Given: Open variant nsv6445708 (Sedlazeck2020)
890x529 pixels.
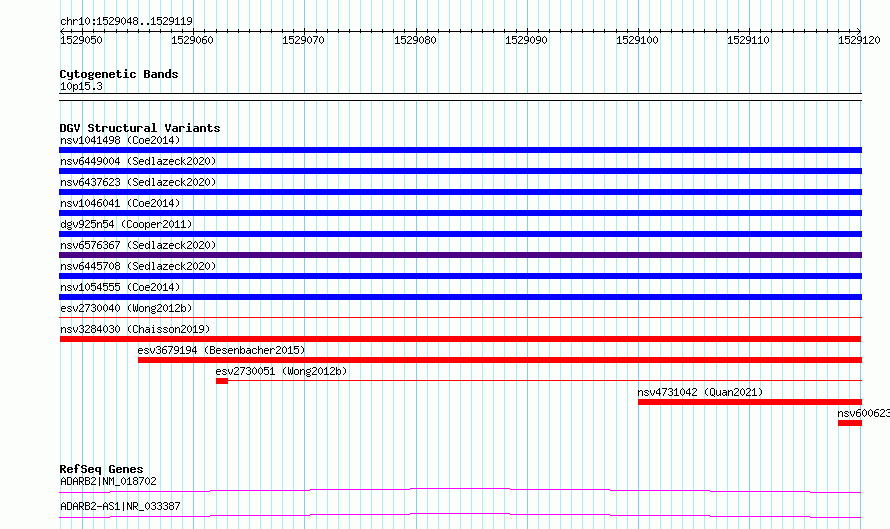Looking at the screenshot, I should 138,266.
